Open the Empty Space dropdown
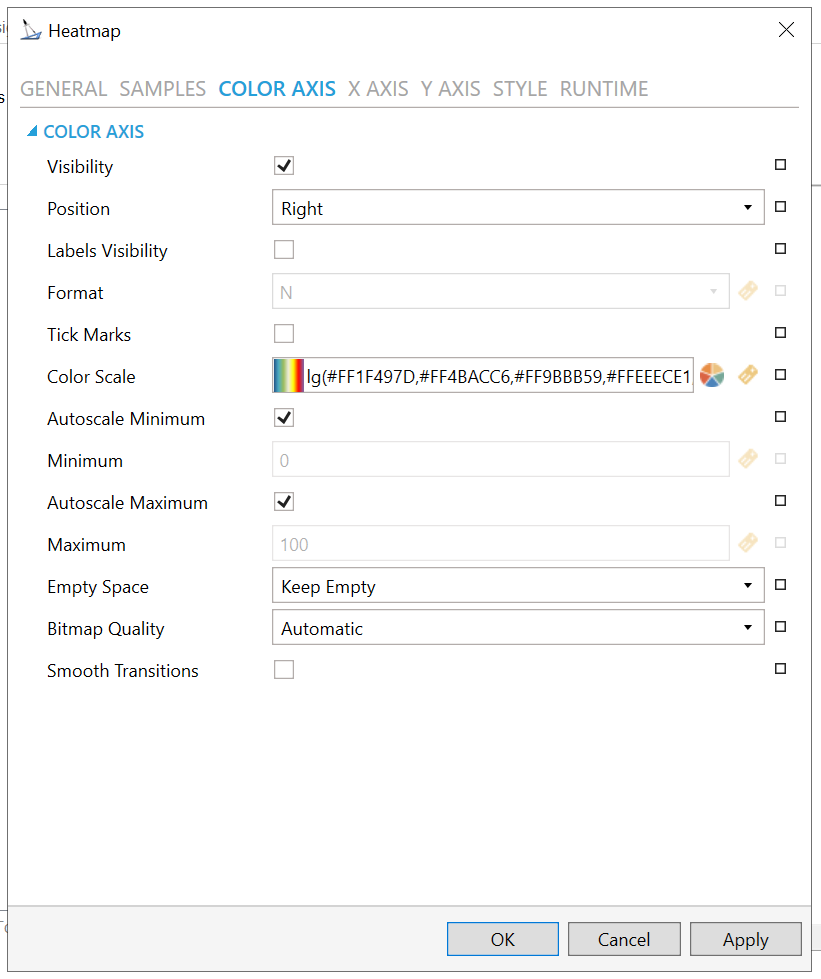821x979 pixels. click(517, 586)
